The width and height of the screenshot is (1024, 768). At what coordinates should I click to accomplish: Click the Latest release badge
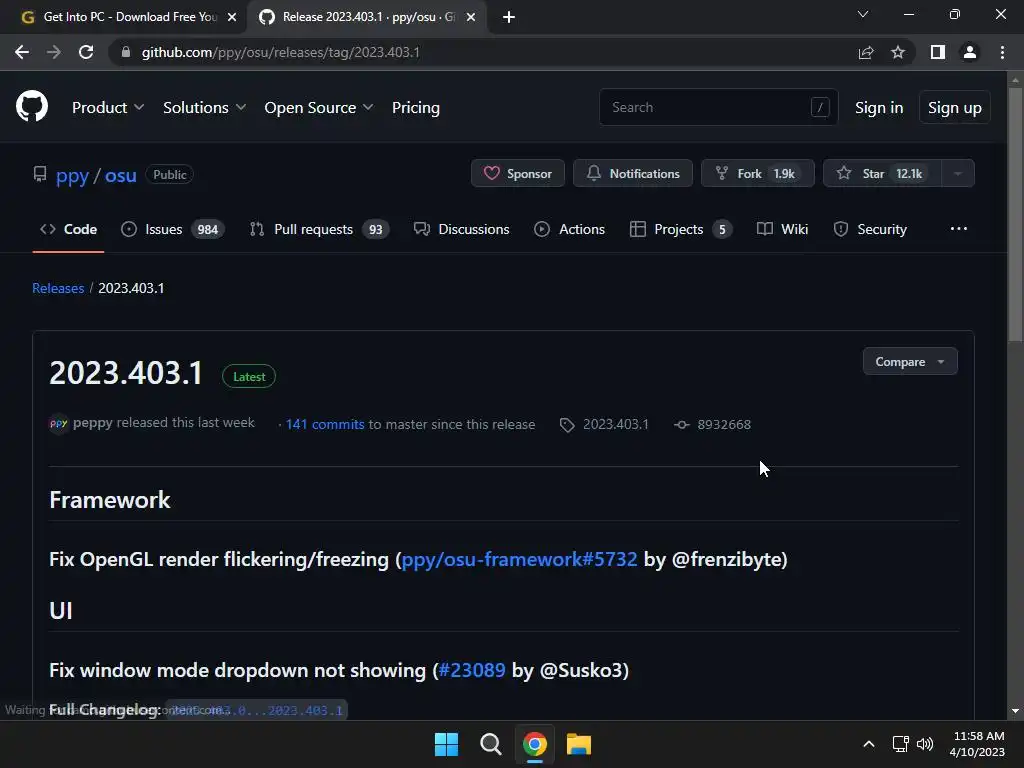pyautogui.click(x=249, y=376)
